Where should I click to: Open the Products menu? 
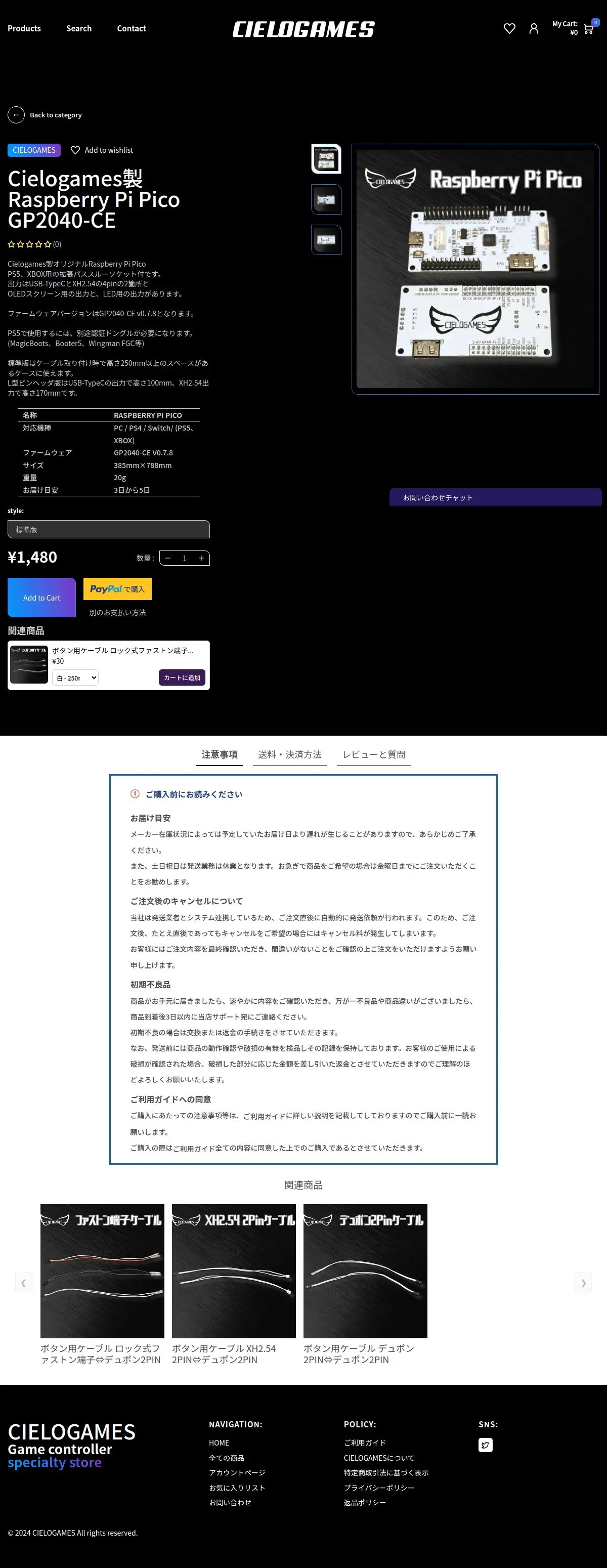(x=24, y=29)
